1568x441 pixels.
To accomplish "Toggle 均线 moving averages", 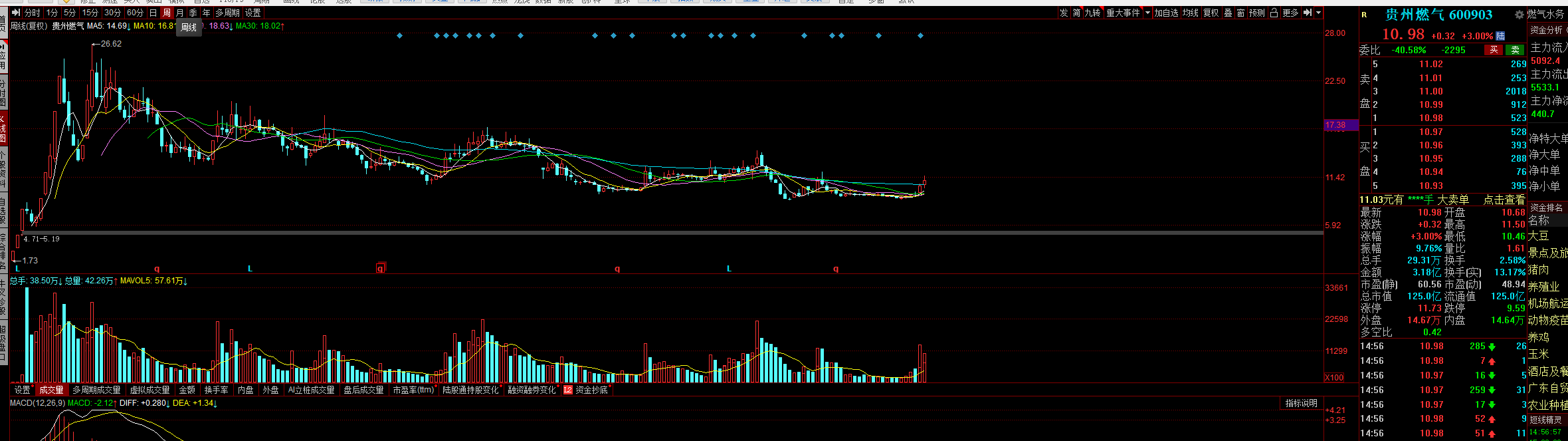I will tap(1191, 13).
